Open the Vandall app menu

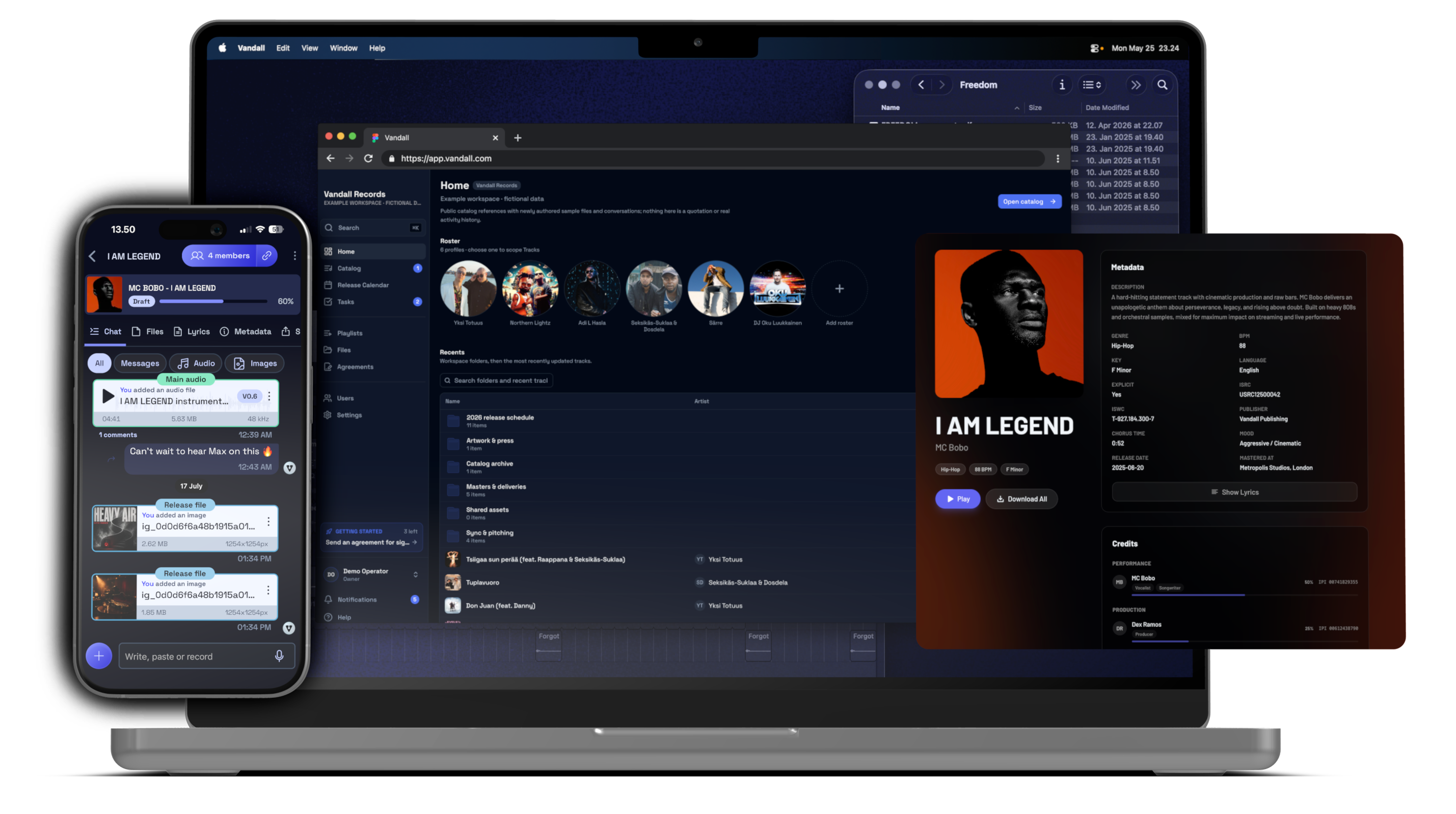251,48
